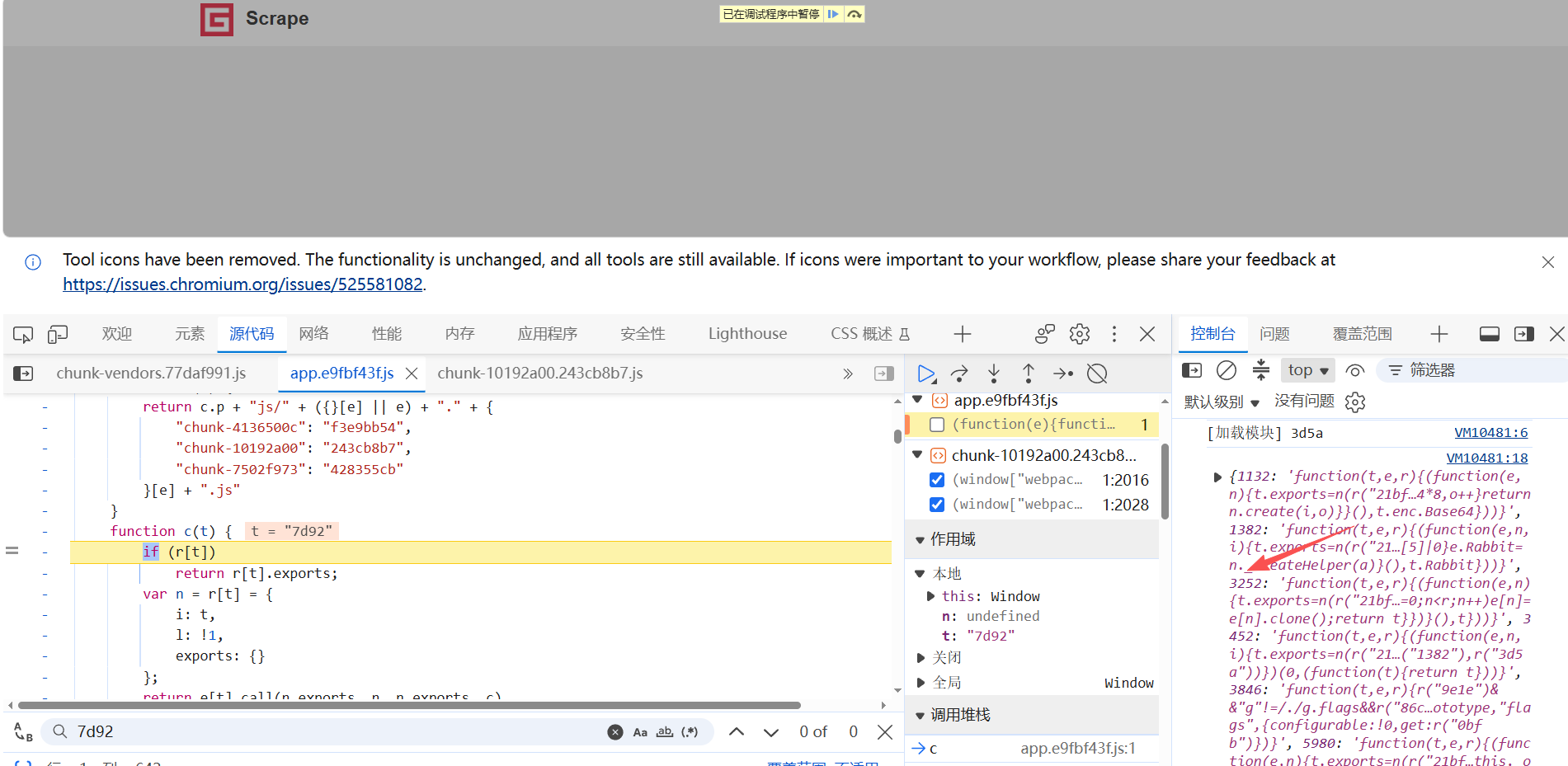Step over from page overlay button
The width and height of the screenshot is (1568, 766).
[x=855, y=14]
